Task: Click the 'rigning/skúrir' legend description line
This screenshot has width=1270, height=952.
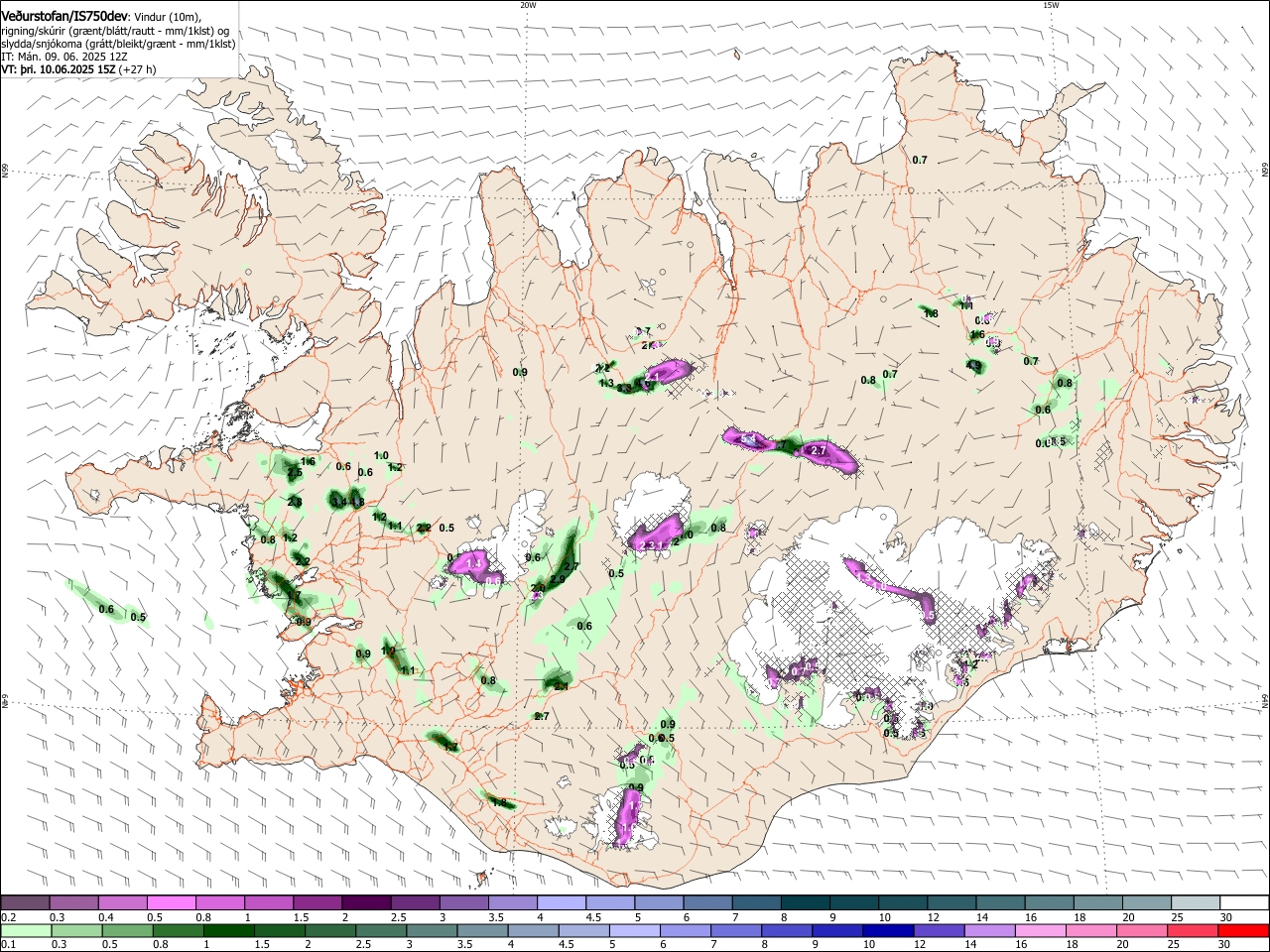Action: 116,31
